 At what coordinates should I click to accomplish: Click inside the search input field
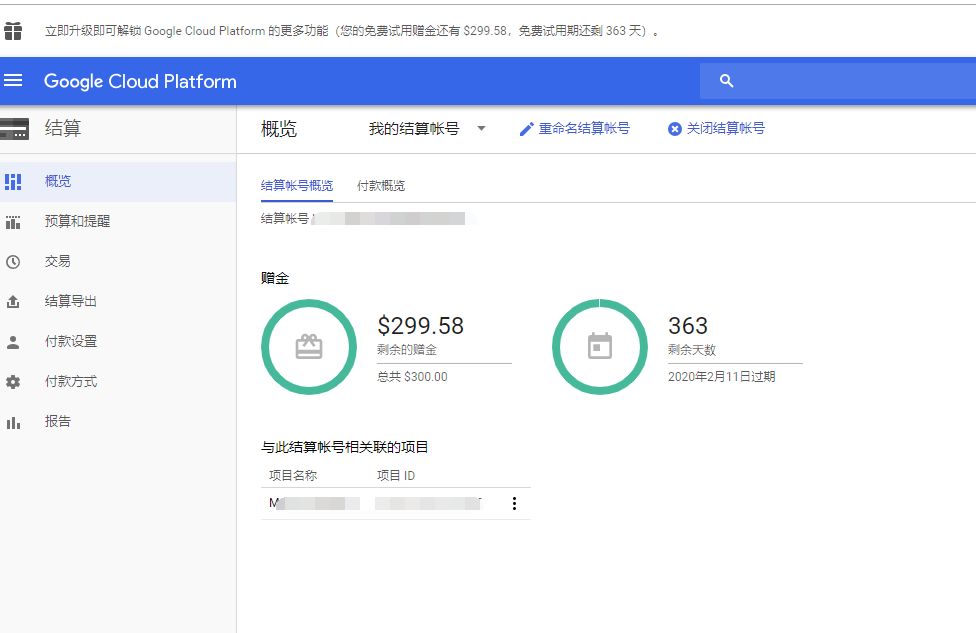pyautogui.click(x=838, y=81)
